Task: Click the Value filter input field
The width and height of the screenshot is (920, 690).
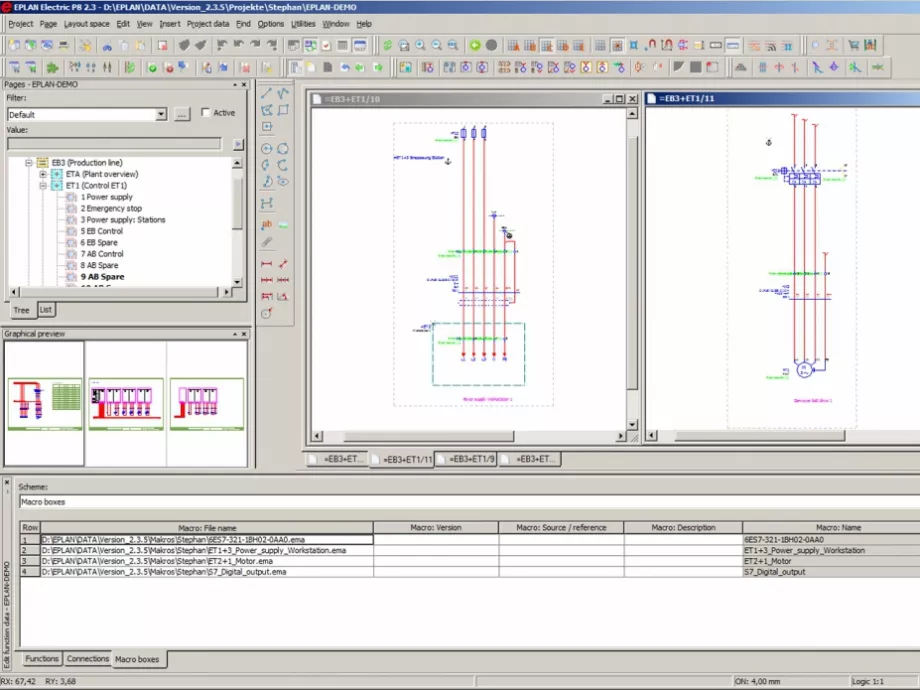Action: [x=114, y=144]
